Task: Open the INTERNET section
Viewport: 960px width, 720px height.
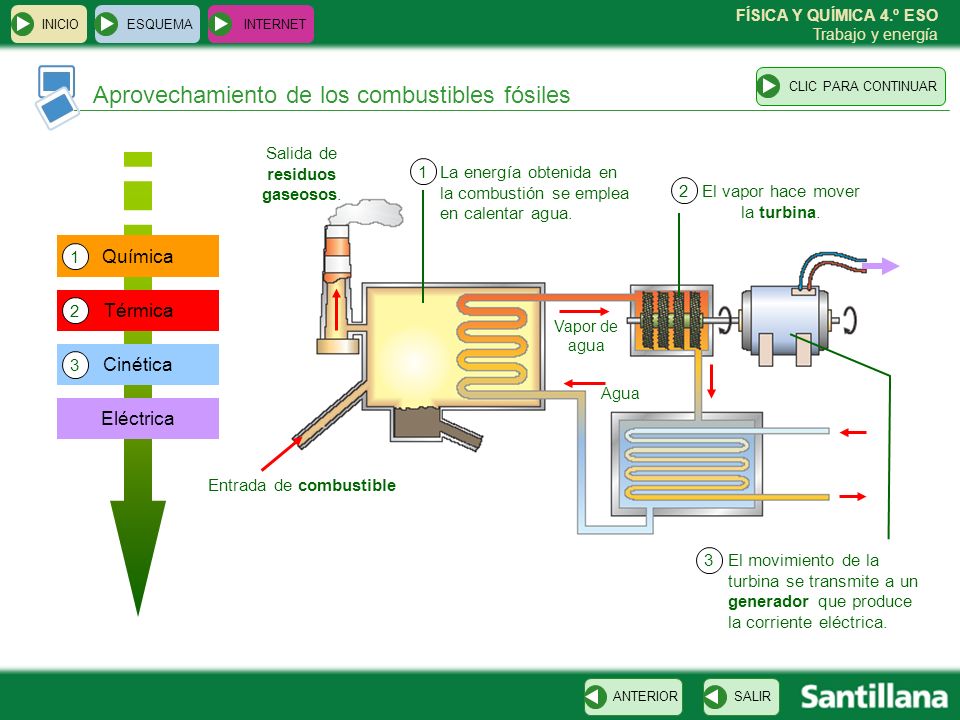Action: 261,24
